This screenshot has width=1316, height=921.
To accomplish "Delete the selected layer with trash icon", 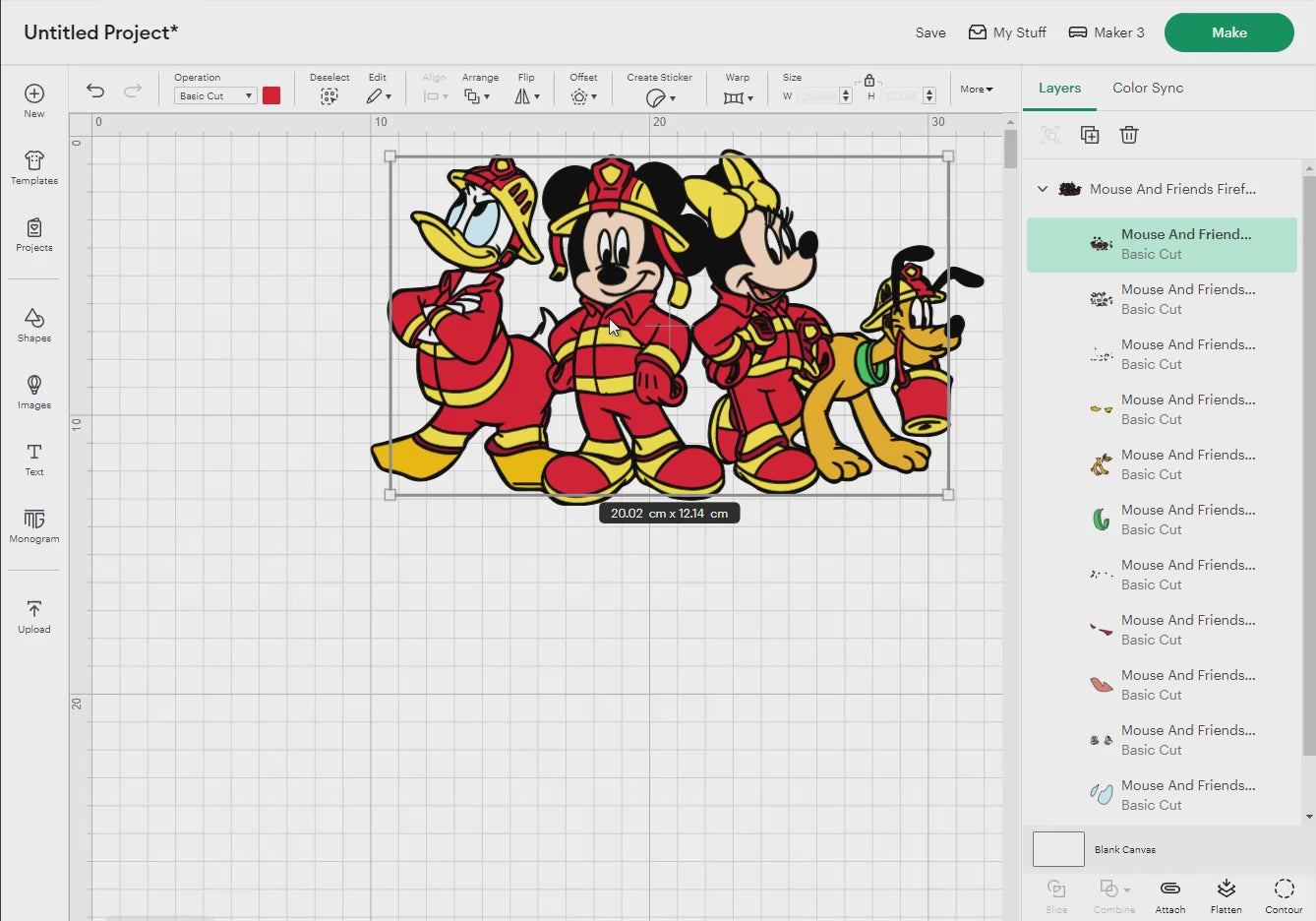I will tap(1129, 135).
